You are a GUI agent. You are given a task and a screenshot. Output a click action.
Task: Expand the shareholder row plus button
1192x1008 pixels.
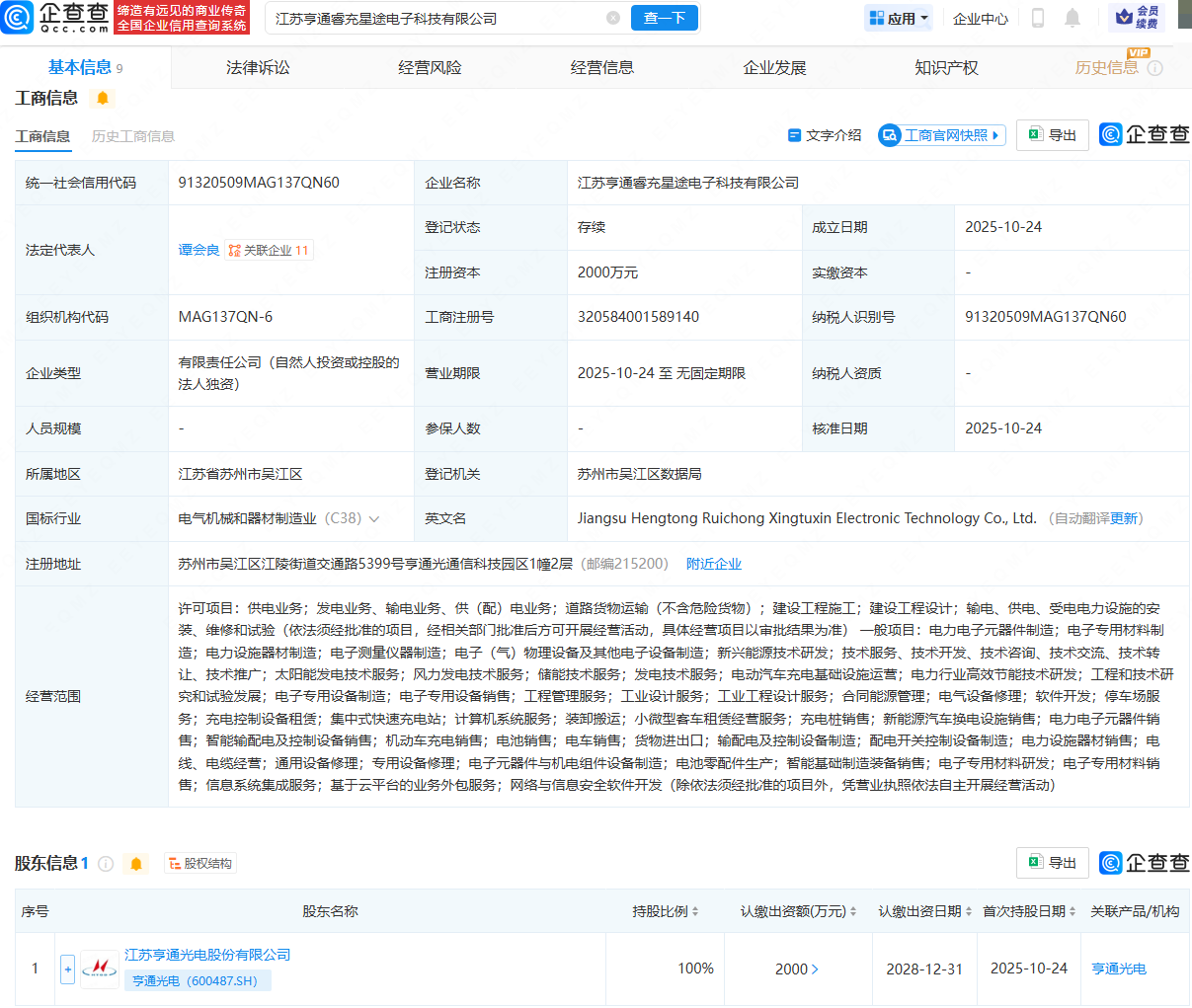click(67, 969)
